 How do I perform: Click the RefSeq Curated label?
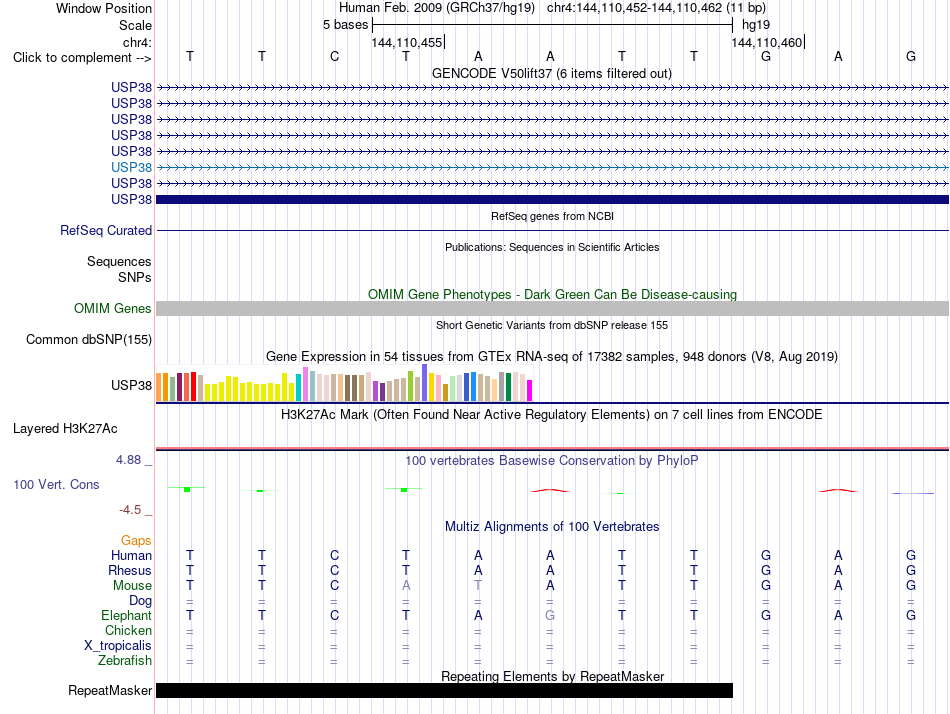point(106,230)
